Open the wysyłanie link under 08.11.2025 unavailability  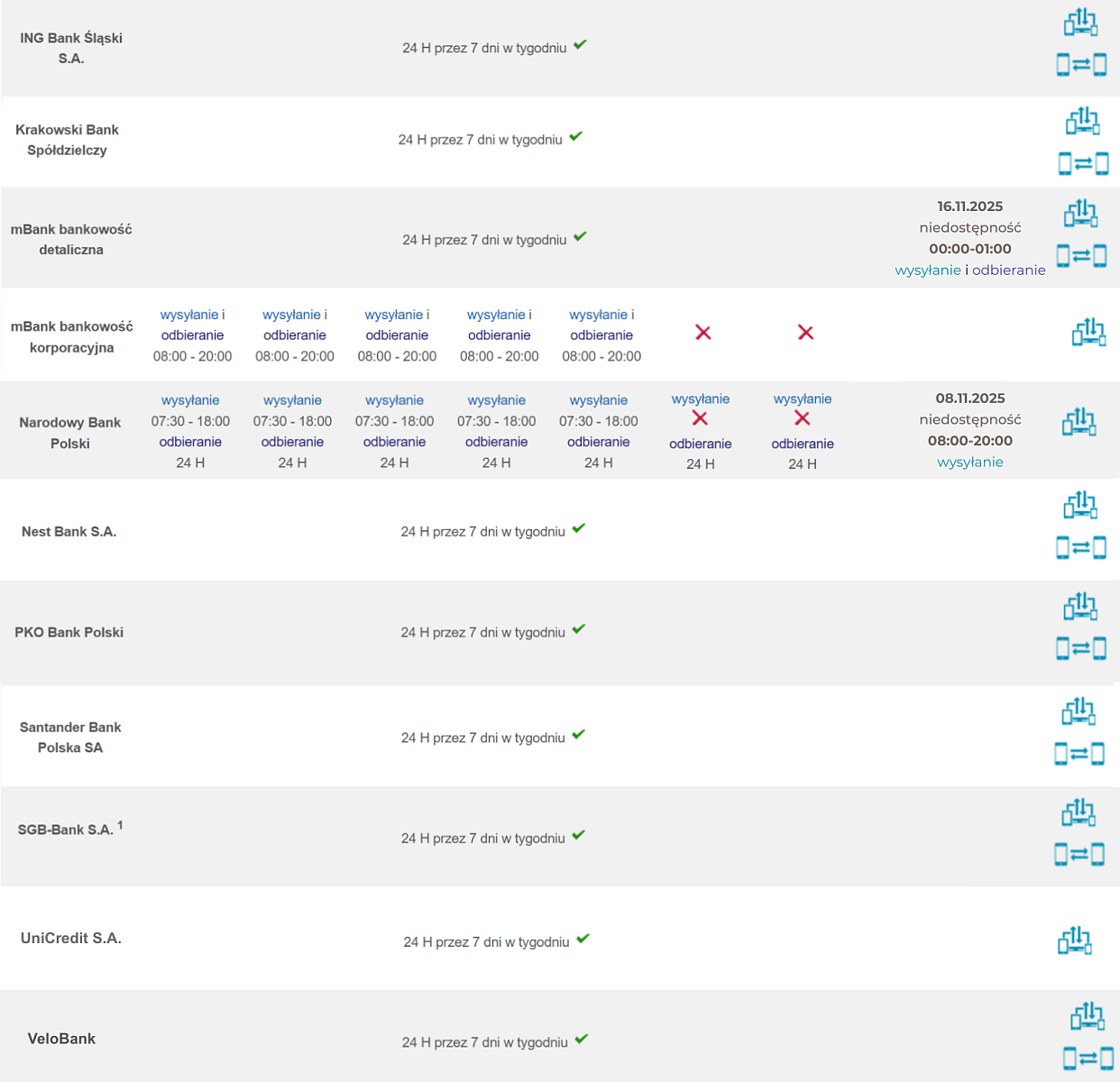coord(969,463)
